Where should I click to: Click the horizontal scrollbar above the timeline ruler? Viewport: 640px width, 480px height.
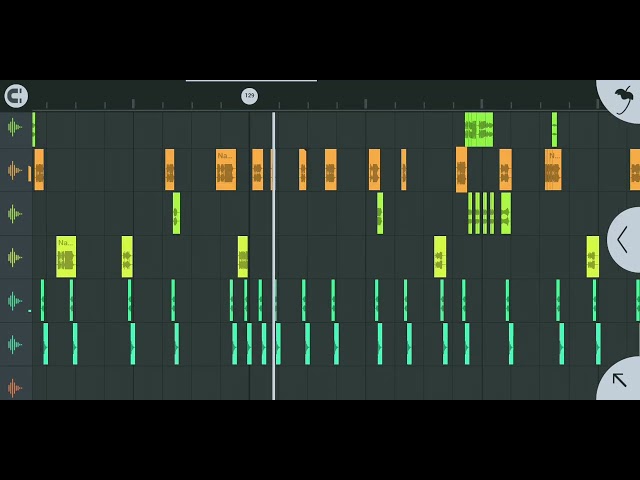pyautogui.click(x=251, y=81)
